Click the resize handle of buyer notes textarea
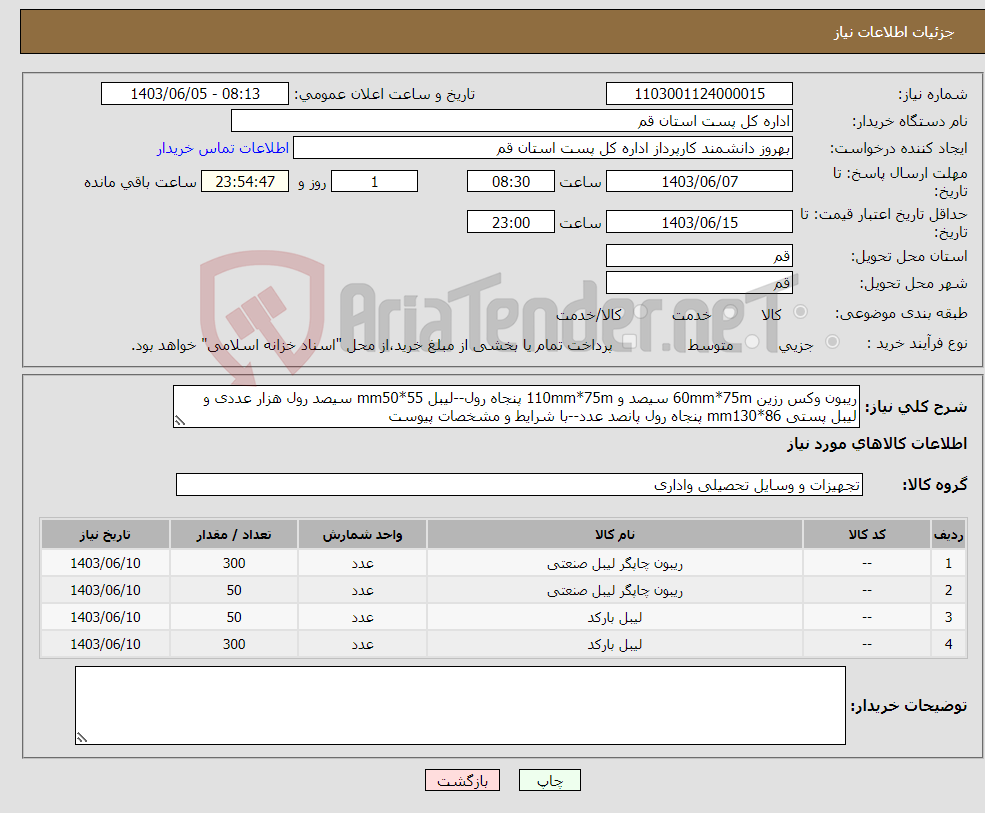The image size is (985, 813). (82, 738)
